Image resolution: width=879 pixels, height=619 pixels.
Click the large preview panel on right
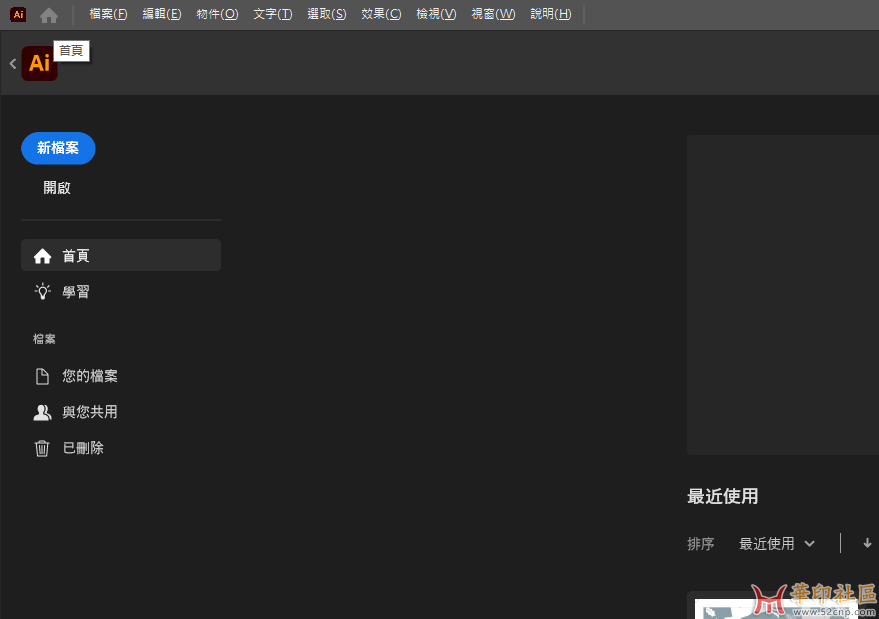click(783, 295)
